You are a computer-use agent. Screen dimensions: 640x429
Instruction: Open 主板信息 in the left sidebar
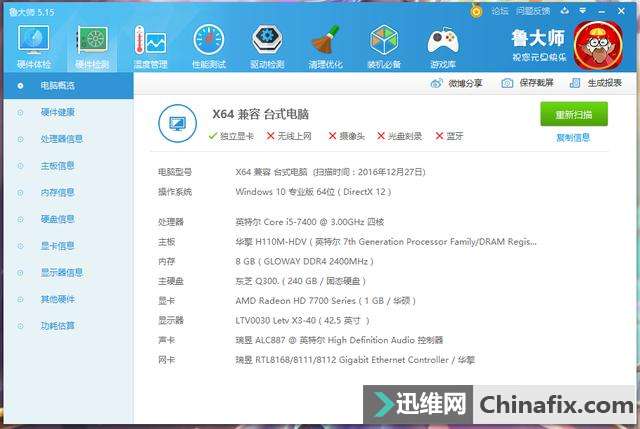pyautogui.click(x=57, y=166)
